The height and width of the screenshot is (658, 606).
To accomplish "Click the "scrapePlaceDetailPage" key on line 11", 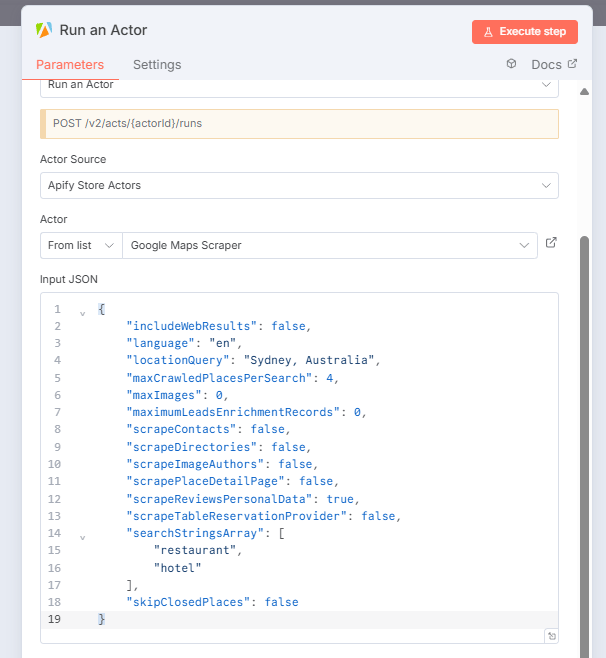I will pyautogui.click(x=205, y=481).
